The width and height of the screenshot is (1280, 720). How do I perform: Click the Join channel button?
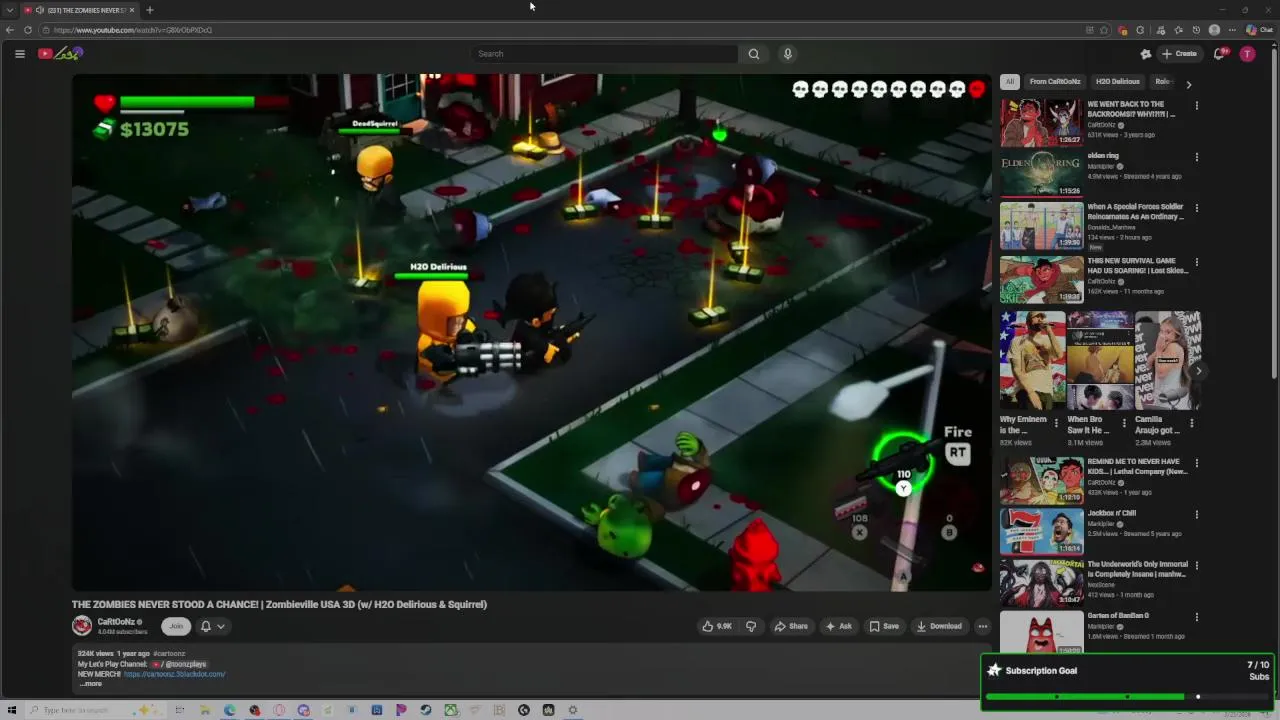coord(176,626)
